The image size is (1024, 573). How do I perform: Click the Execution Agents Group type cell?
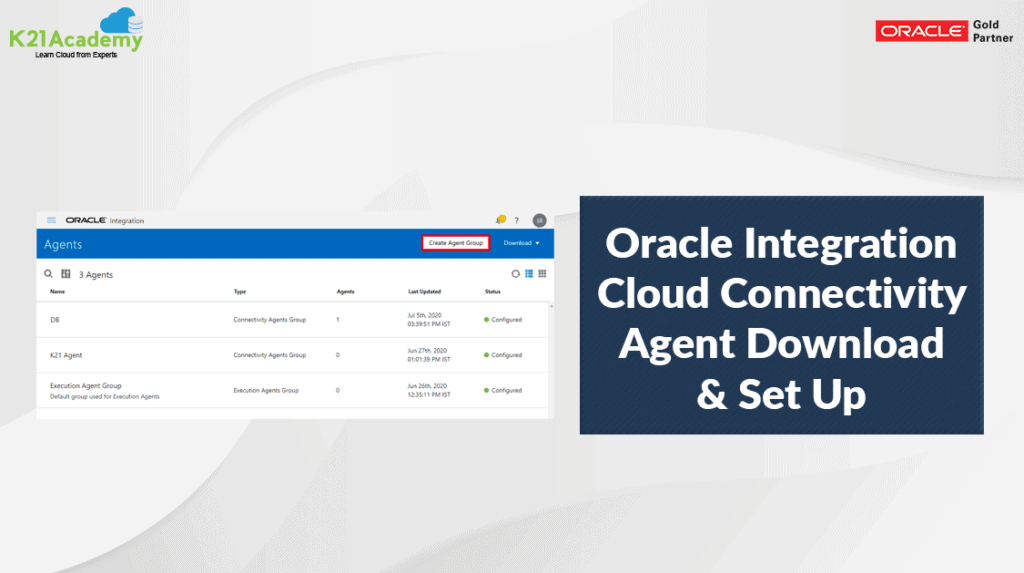(x=266, y=390)
